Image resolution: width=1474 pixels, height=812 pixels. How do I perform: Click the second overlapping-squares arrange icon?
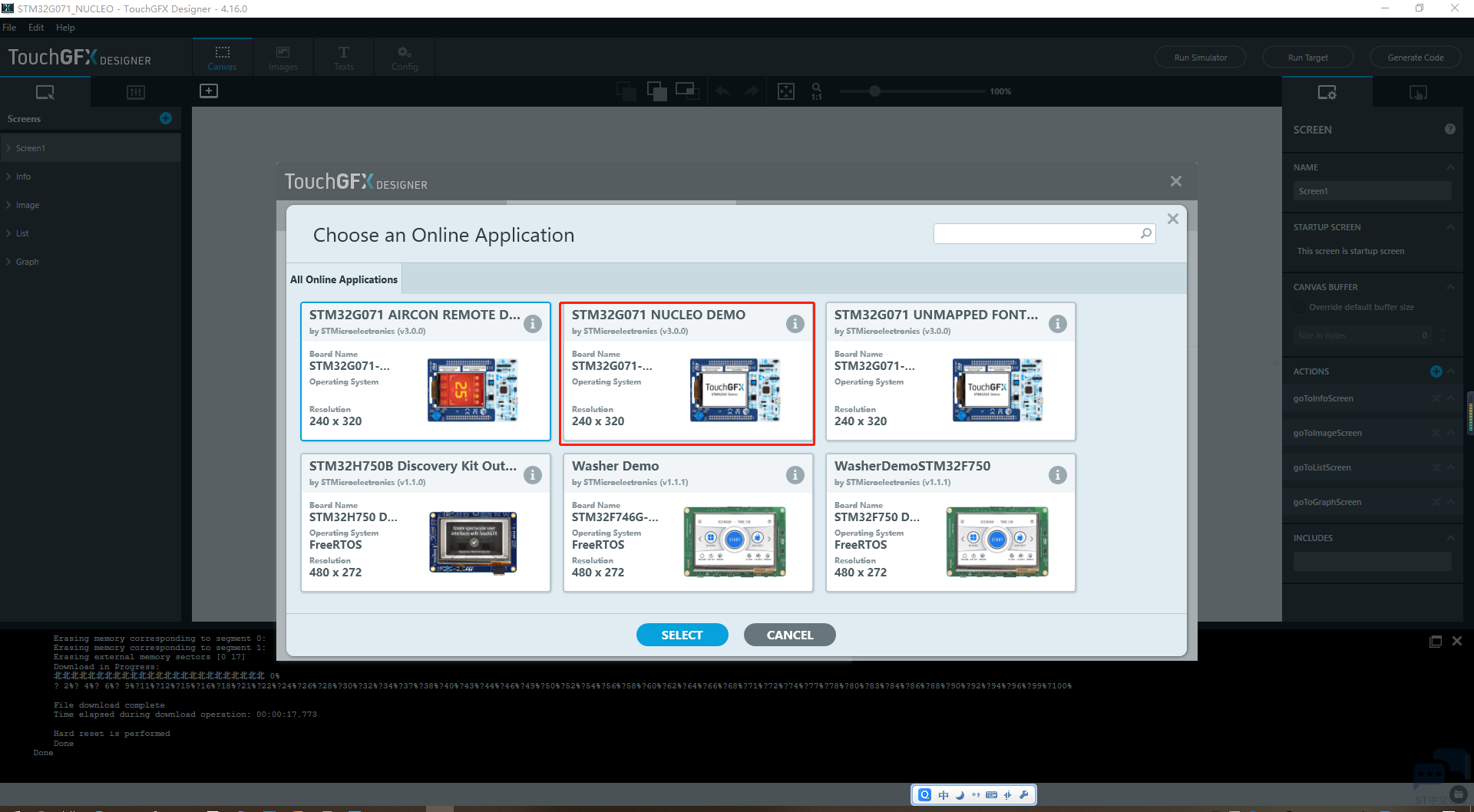657,91
